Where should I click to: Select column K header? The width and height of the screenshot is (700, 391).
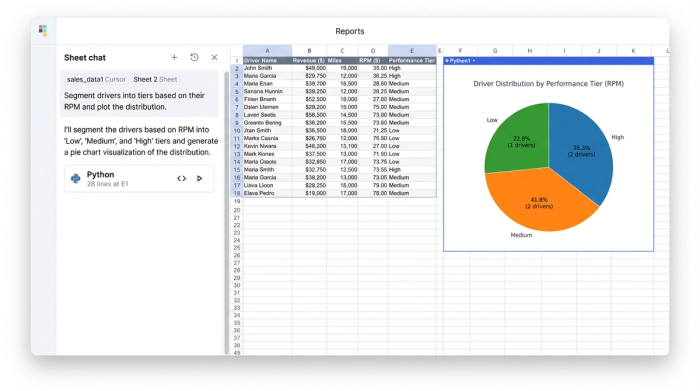tap(633, 50)
